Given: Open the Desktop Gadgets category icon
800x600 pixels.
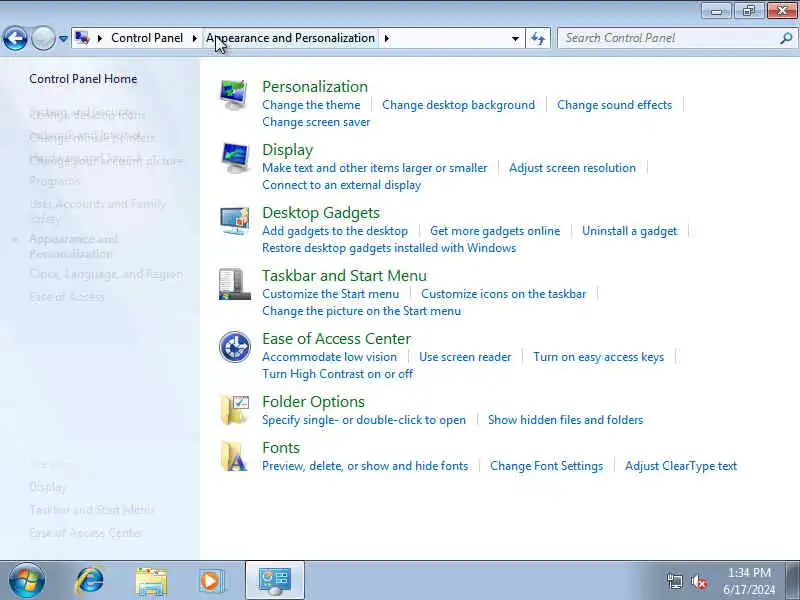Looking at the screenshot, I should click(x=235, y=220).
